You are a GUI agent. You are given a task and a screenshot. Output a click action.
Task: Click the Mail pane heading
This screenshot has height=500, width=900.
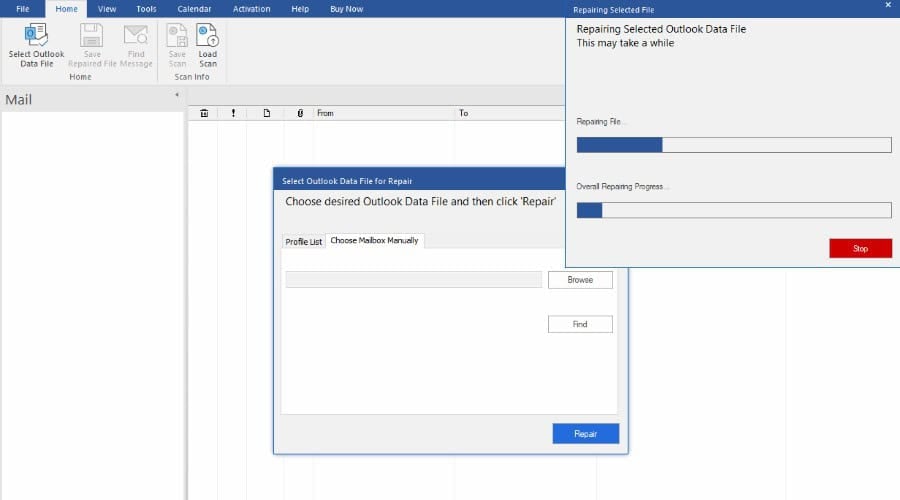tap(18, 100)
